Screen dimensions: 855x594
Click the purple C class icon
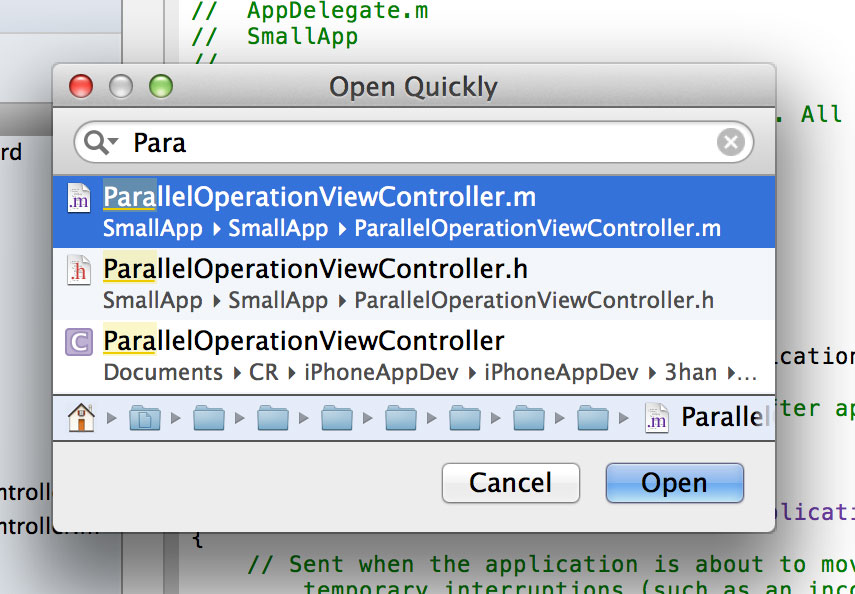click(79, 342)
